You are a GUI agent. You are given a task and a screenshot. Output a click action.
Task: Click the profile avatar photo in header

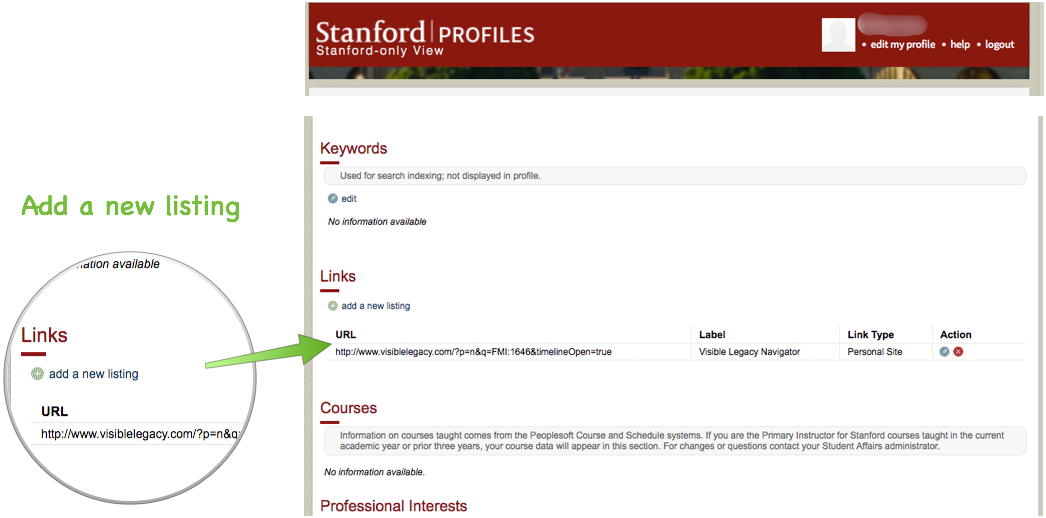coord(838,35)
